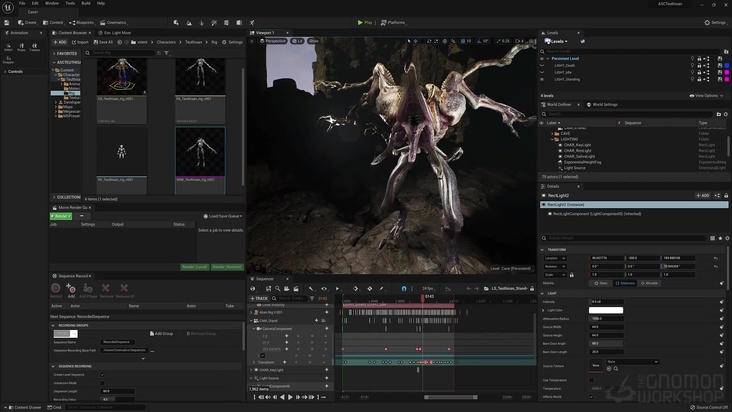Click the Render (Local) button

coord(195,267)
